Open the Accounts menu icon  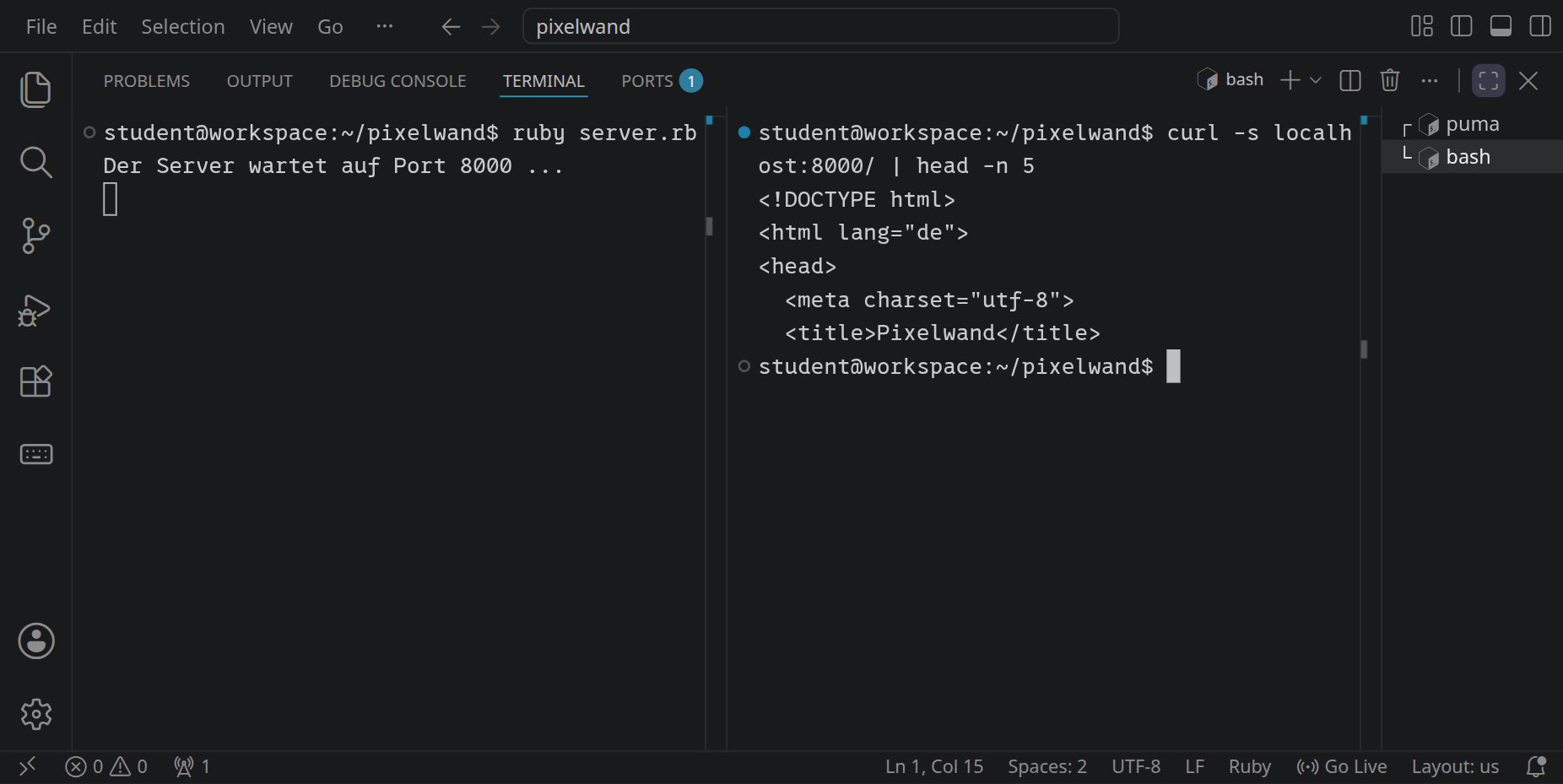tap(36, 641)
